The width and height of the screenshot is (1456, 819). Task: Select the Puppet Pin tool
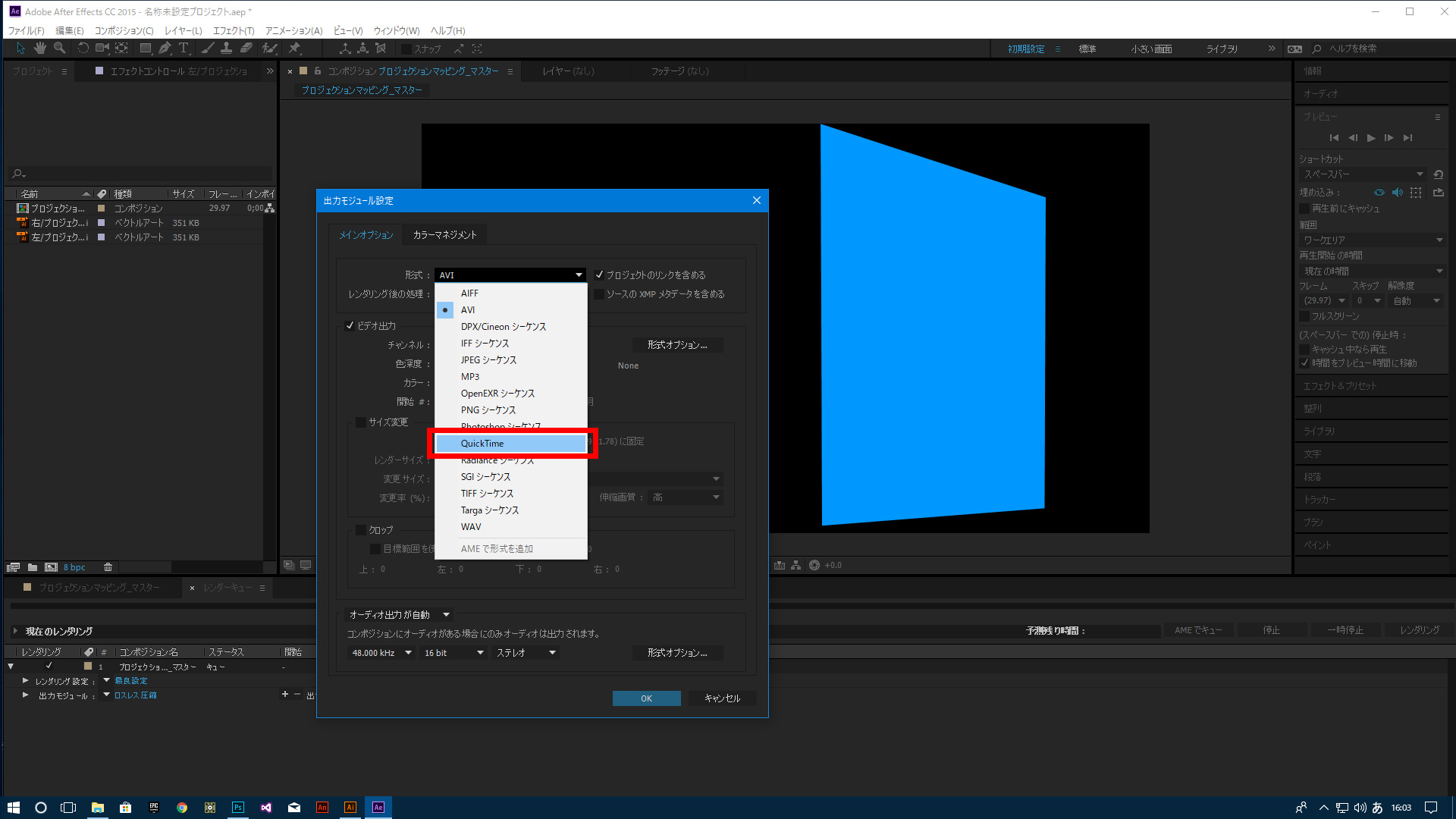[x=295, y=49]
